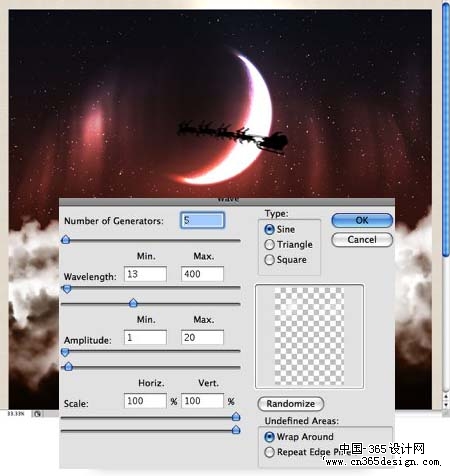Click the Randomize button
The height and width of the screenshot is (476, 450).
(x=290, y=404)
